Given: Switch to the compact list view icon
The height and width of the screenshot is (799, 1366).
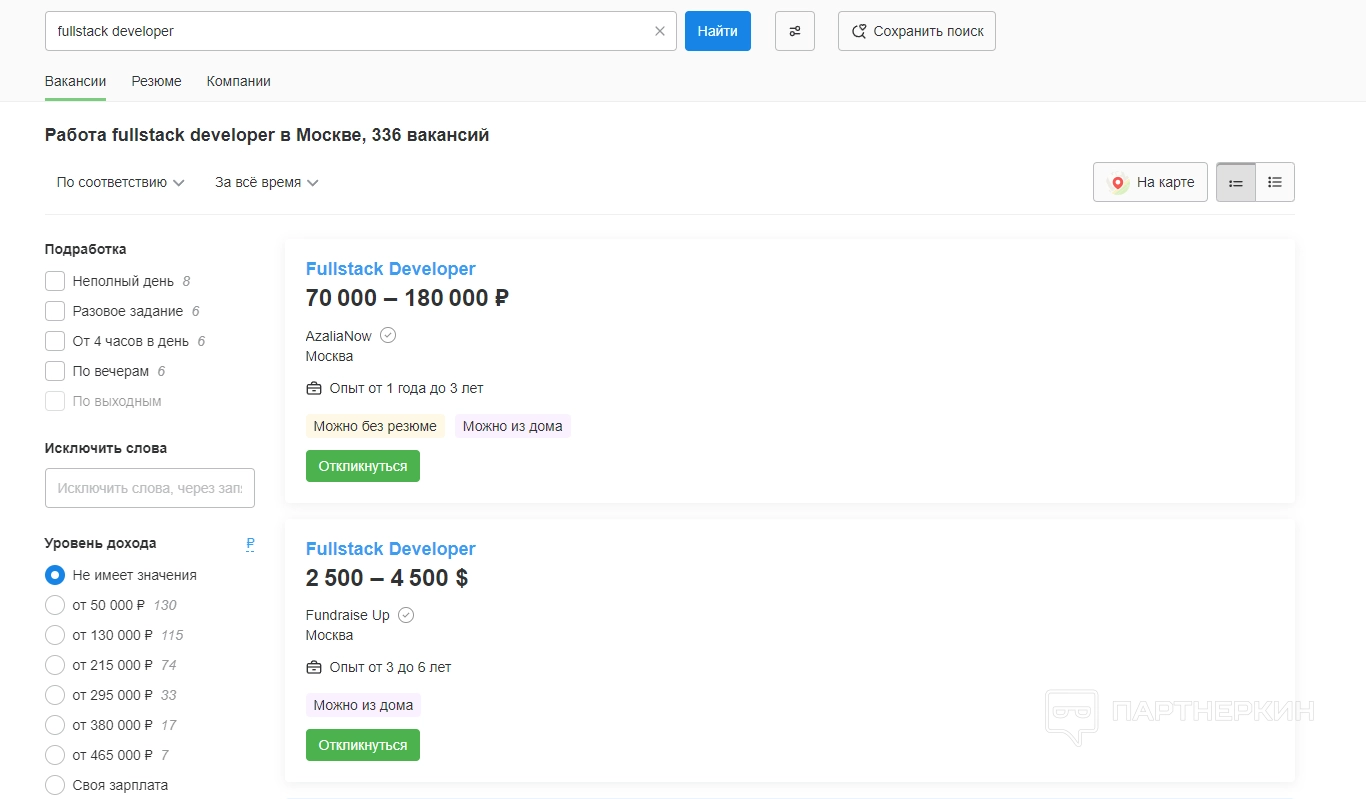Looking at the screenshot, I should point(1275,183).
